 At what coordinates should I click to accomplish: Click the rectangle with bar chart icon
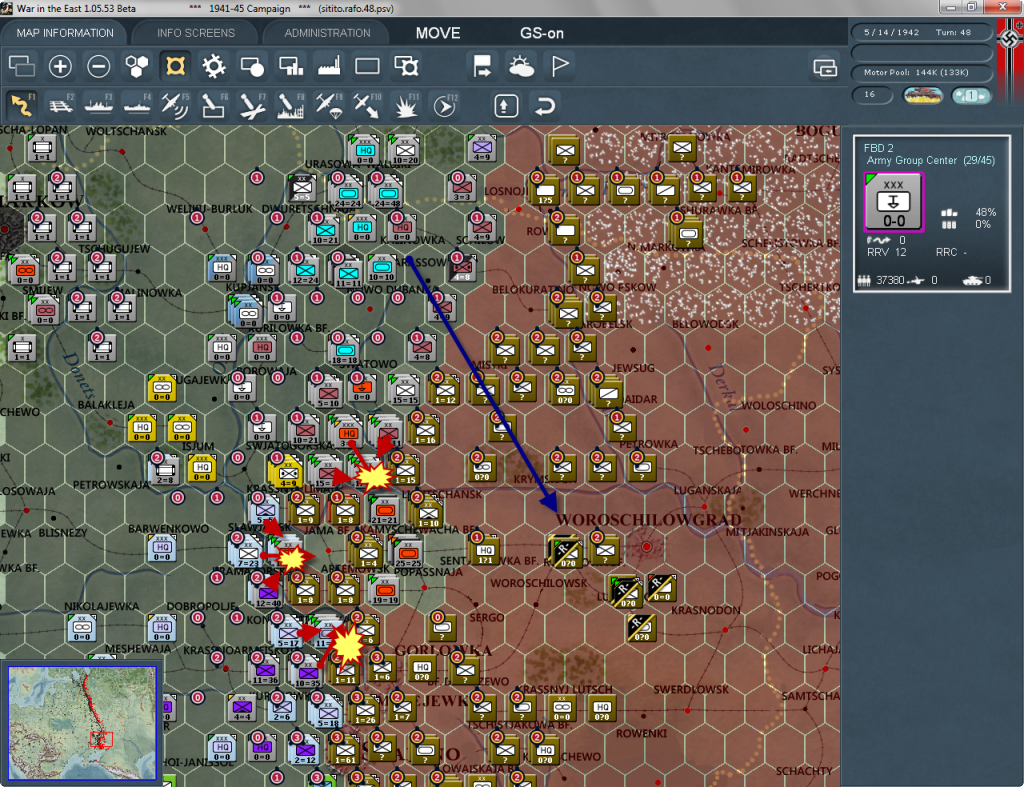pos(291,66)
